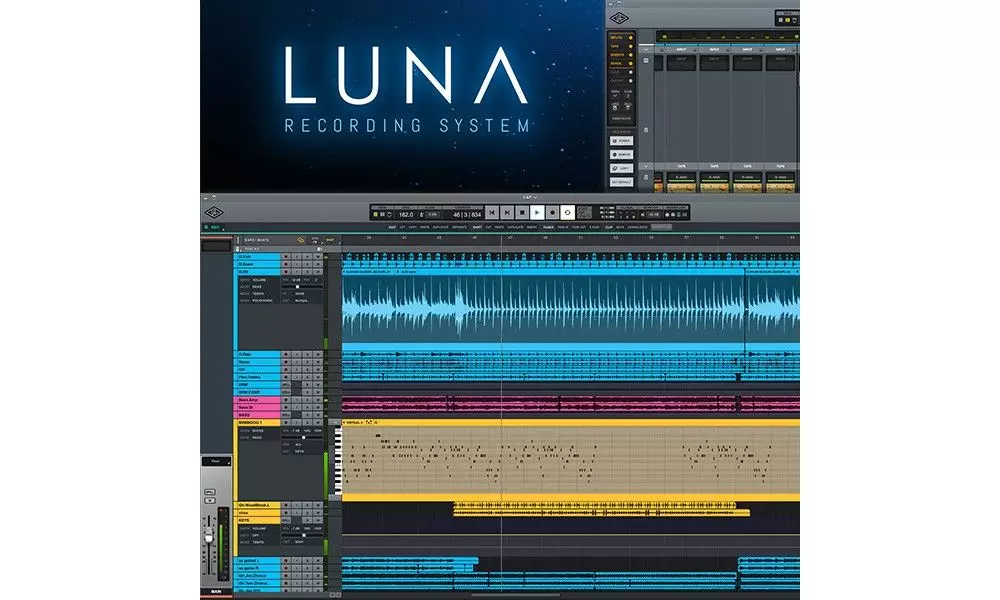This screenshot has width=1000, height=600.
Task: Toggle INPUTS row visibility in the upper mixer window
Action: 621,38
